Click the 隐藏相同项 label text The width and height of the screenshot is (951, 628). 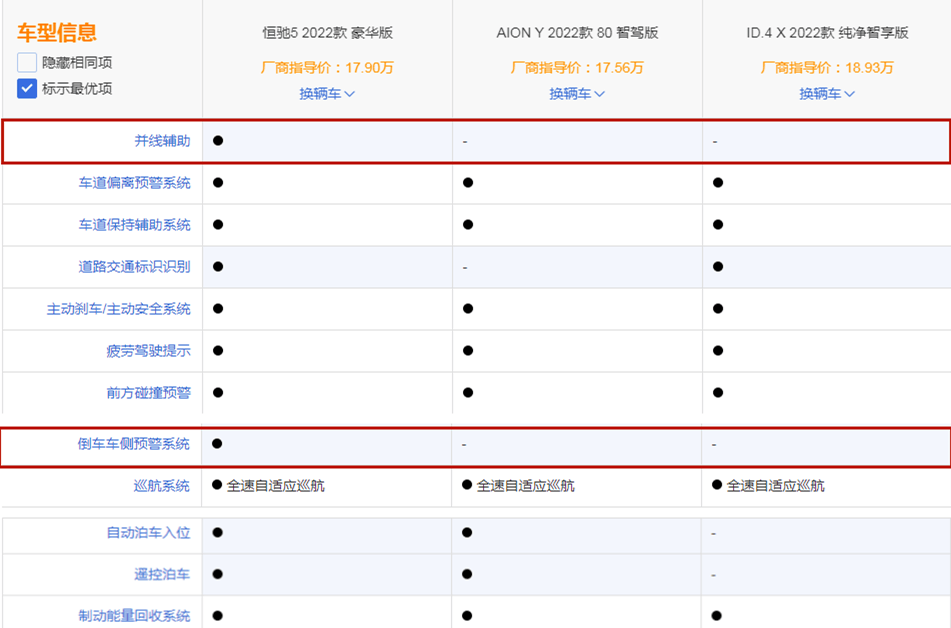click(77, 62)
